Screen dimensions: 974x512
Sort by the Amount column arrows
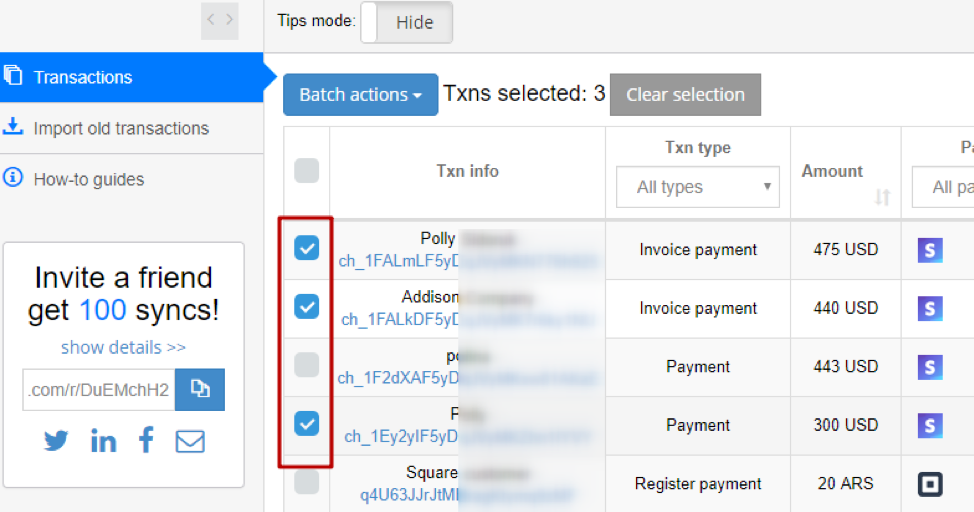point(882,197)
